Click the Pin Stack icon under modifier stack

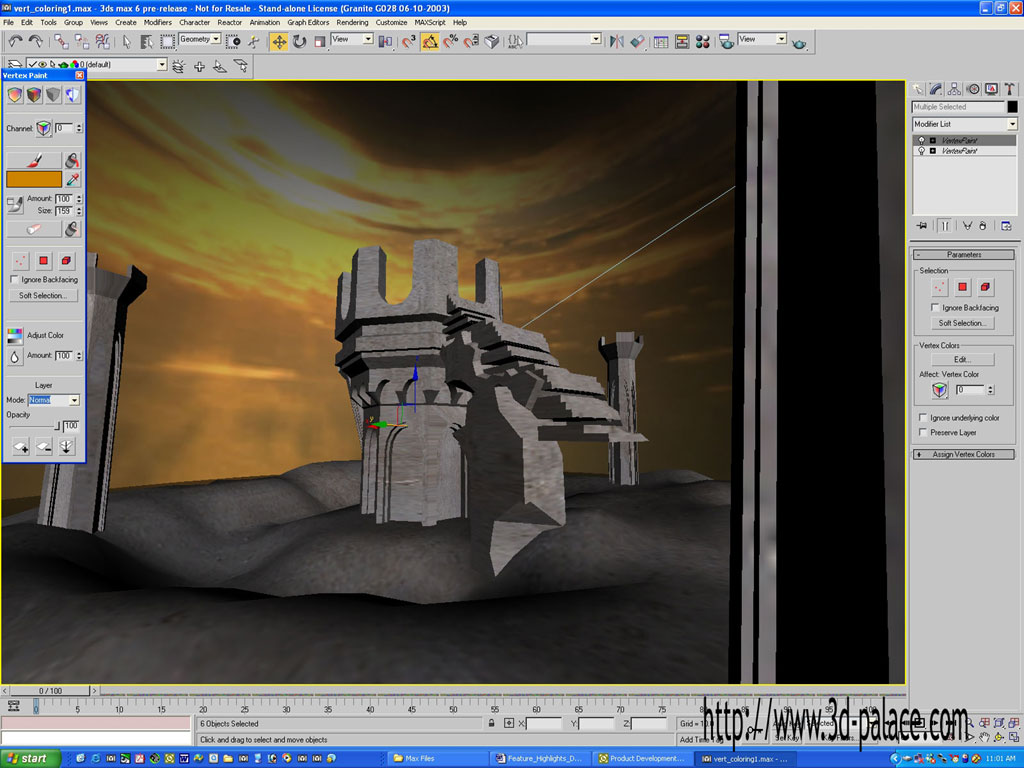921,226
